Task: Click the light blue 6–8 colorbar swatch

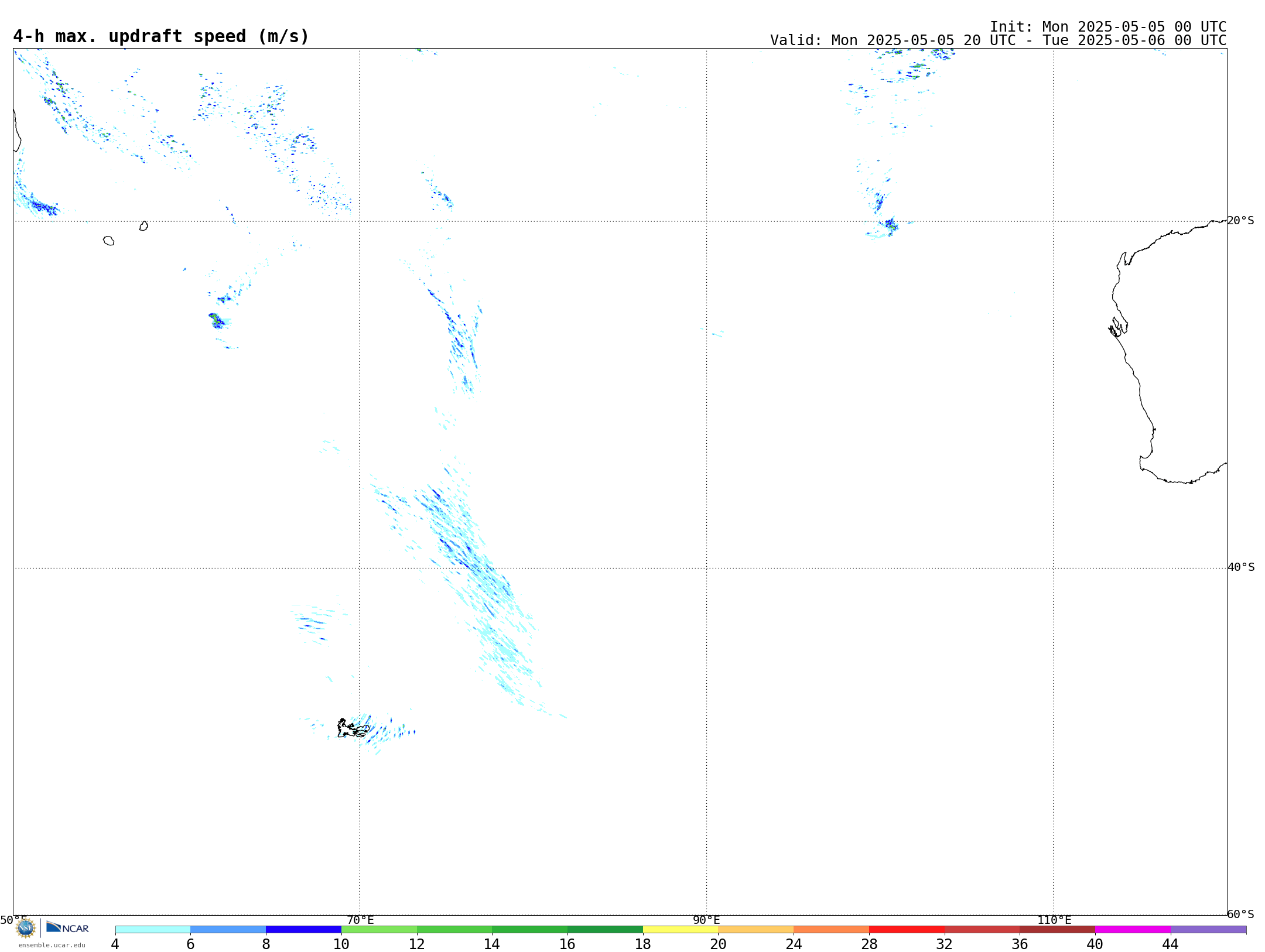Action: 228,929
